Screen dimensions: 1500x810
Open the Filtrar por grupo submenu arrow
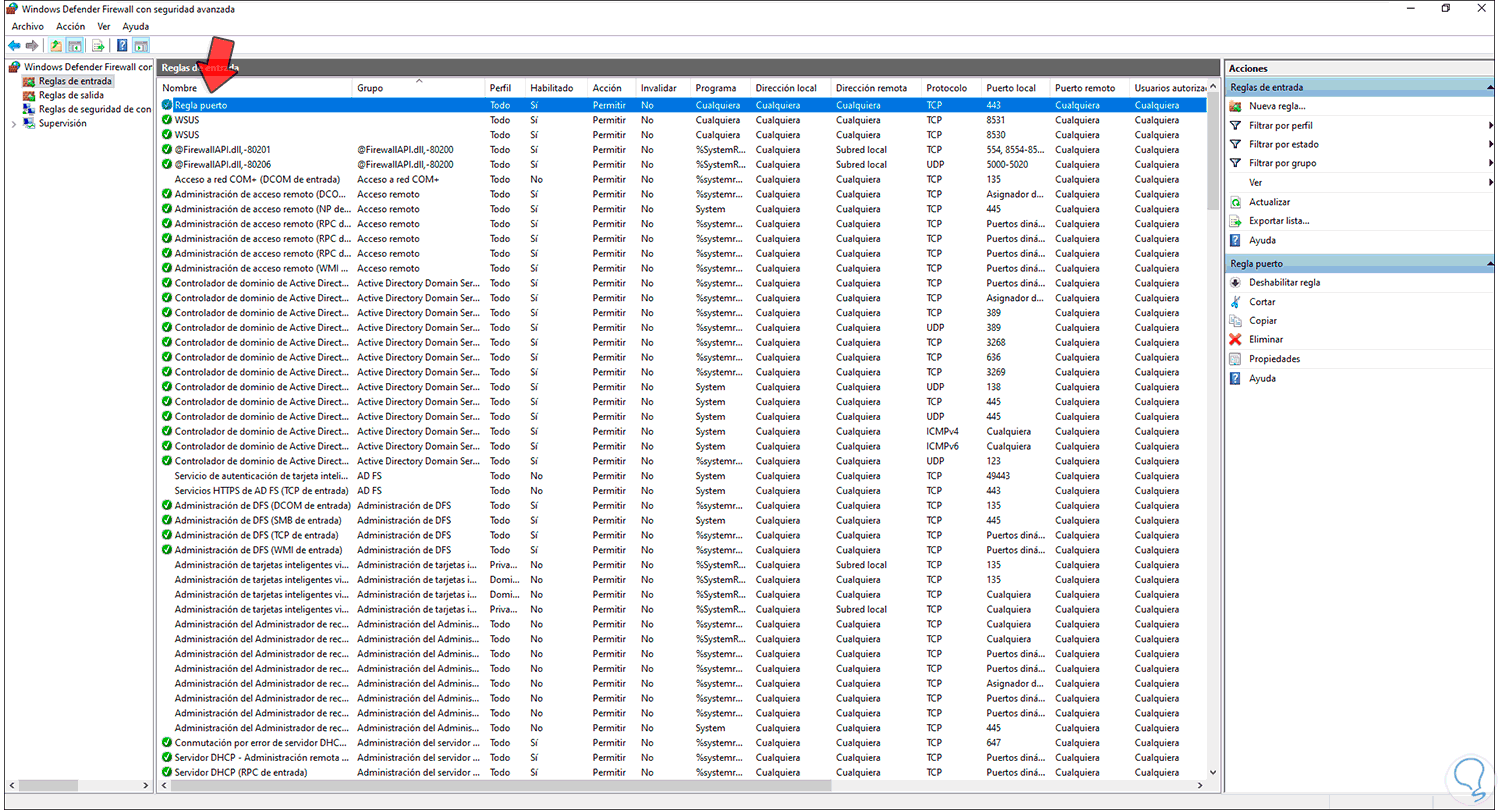click(1491, 163)
